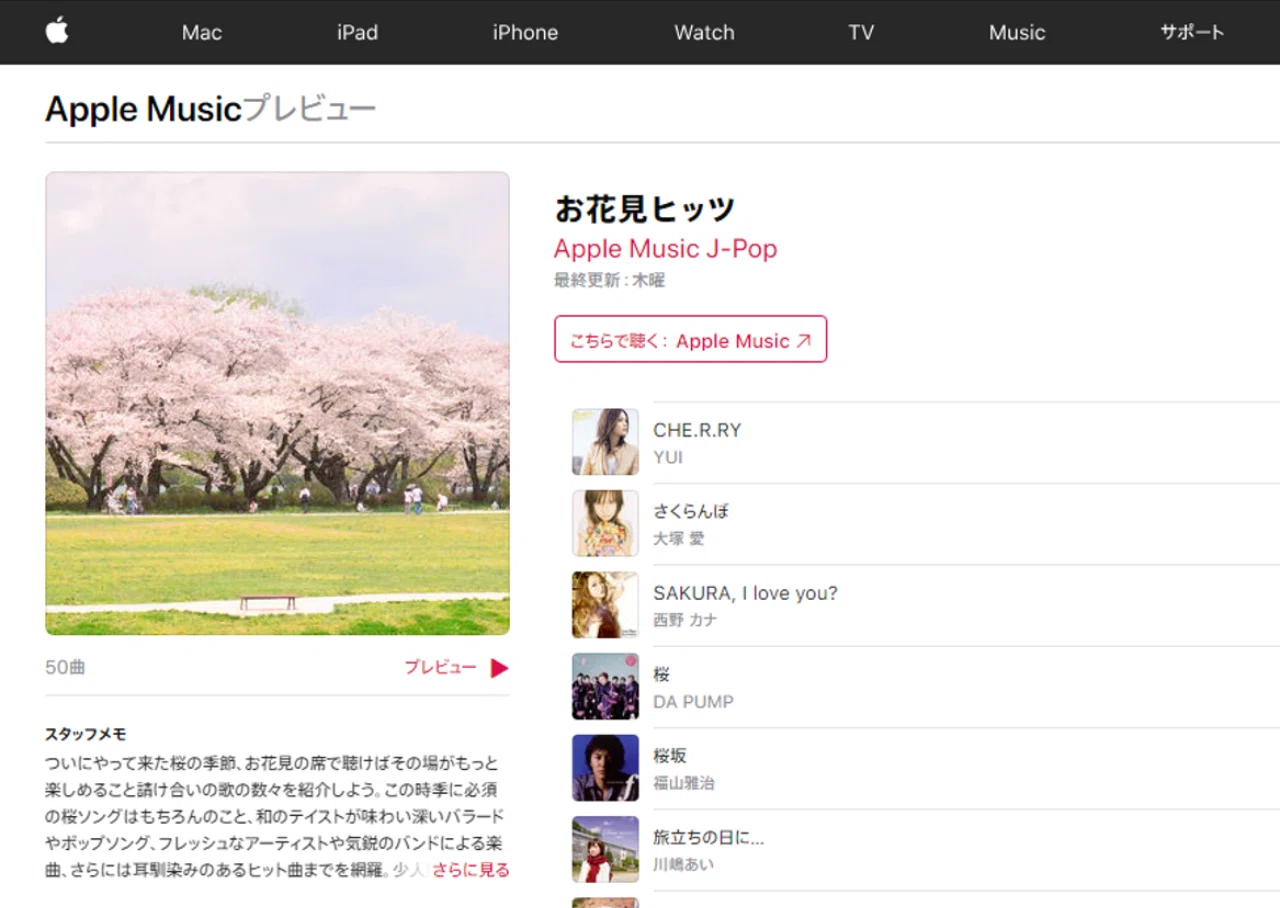1280x908 pixels.
Task: Click the artist name 大塚 愛
Action: tap(679, 539)
